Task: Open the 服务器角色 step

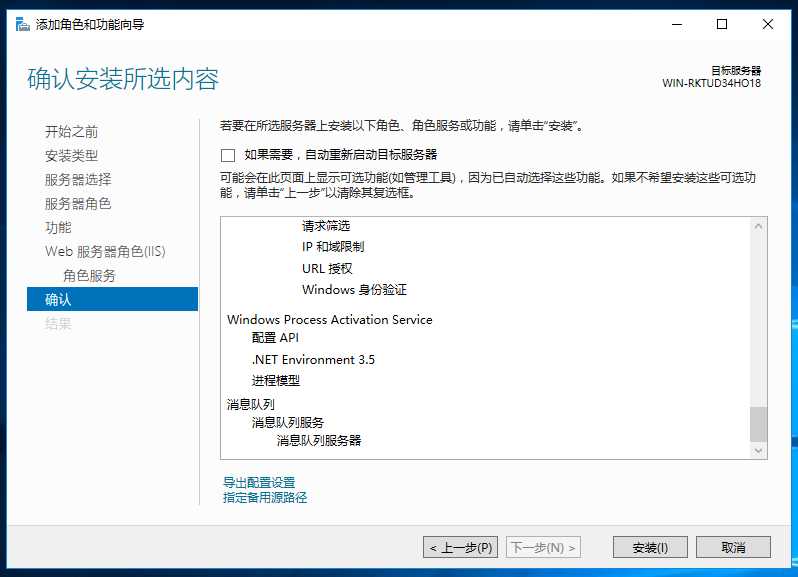Action: click(x=78, y=204)
